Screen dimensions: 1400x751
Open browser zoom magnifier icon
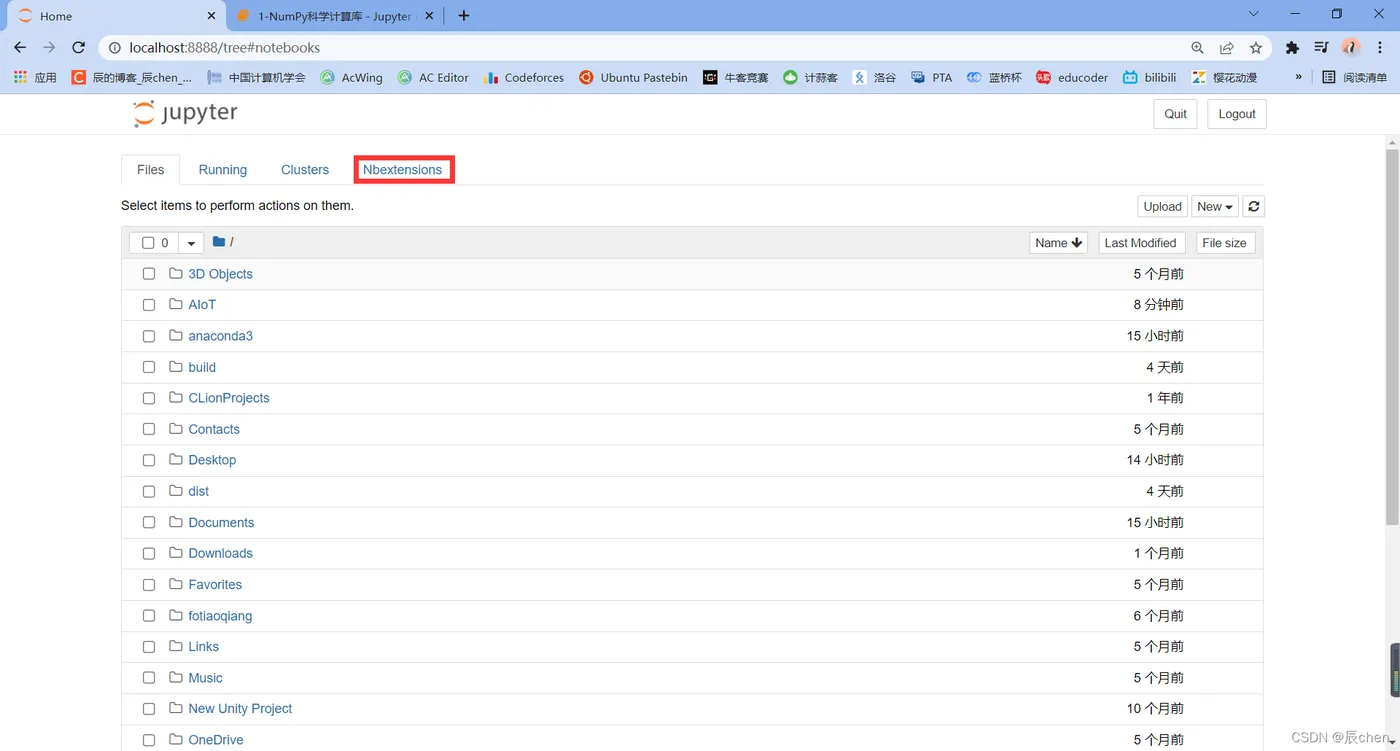click(x=1197, y=47)
